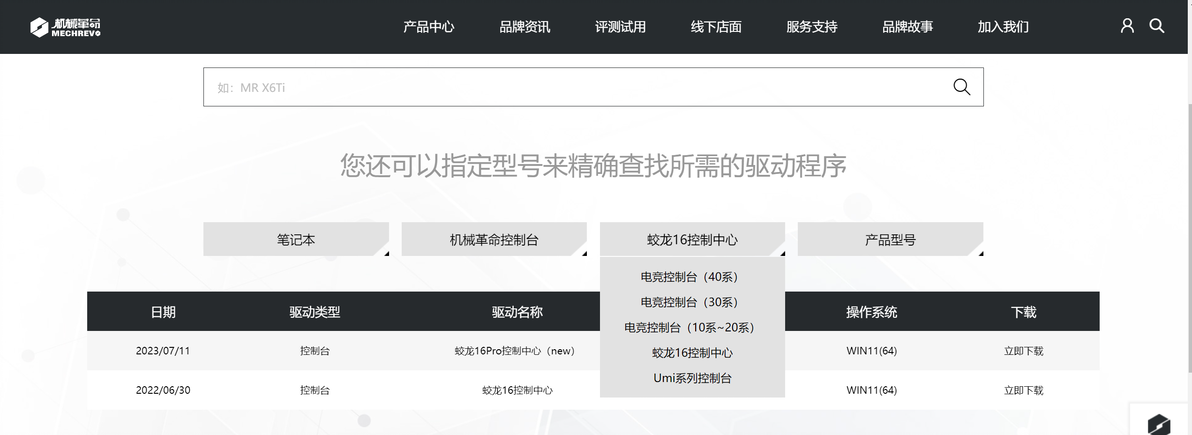Click WIN11(64) in the 2022/06/30 row
This screenshot has width=1192, height=435.
coord(872,390)
